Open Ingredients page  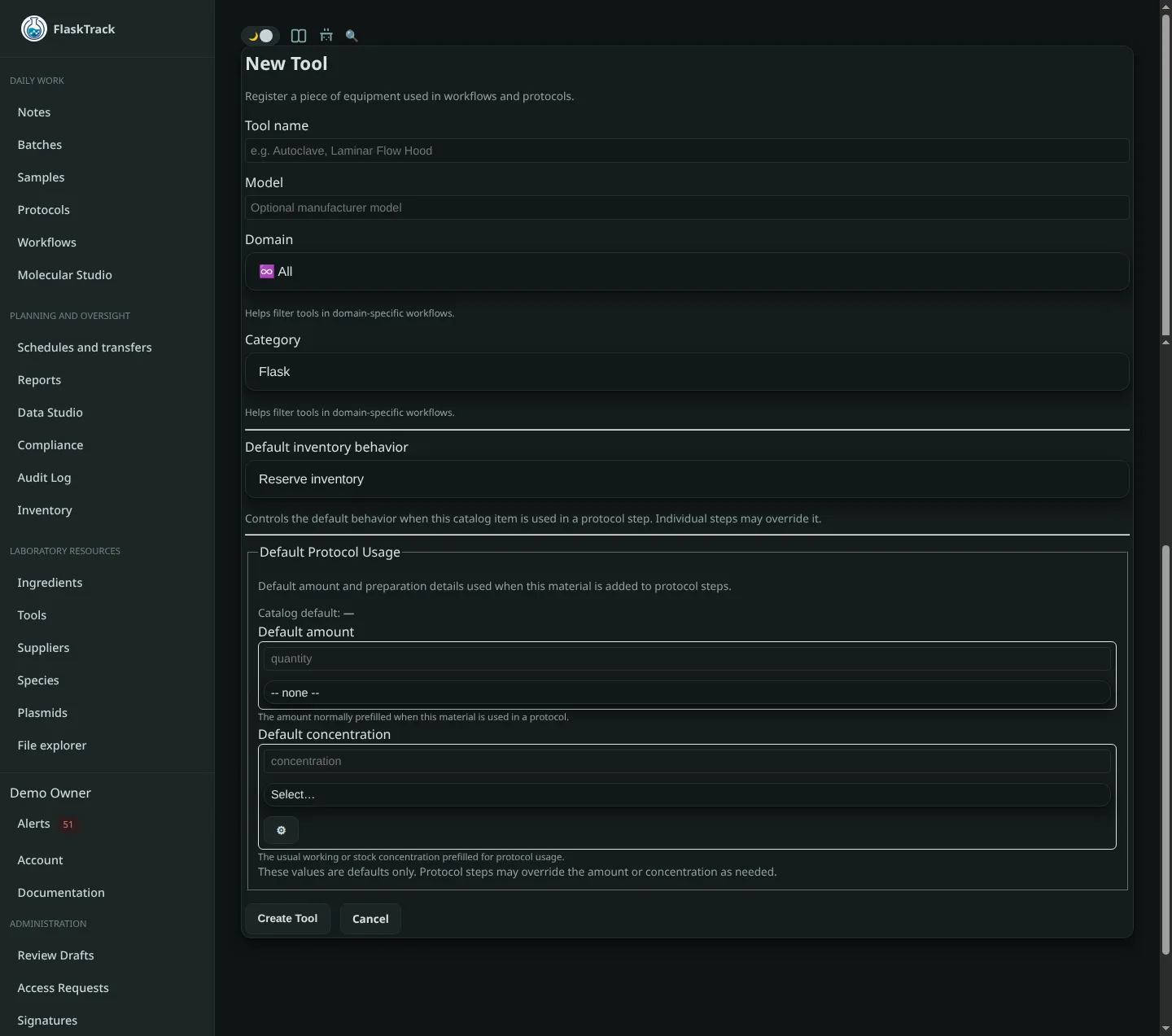50,583
